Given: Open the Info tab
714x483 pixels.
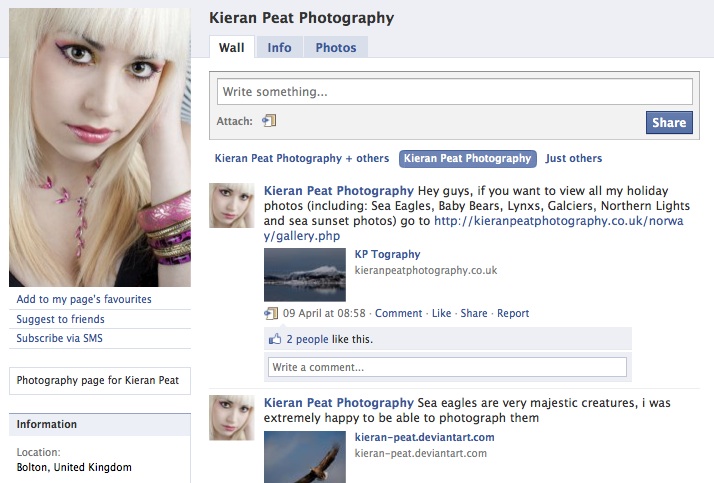Looking at the screenshot, I should tap(279, 47).
